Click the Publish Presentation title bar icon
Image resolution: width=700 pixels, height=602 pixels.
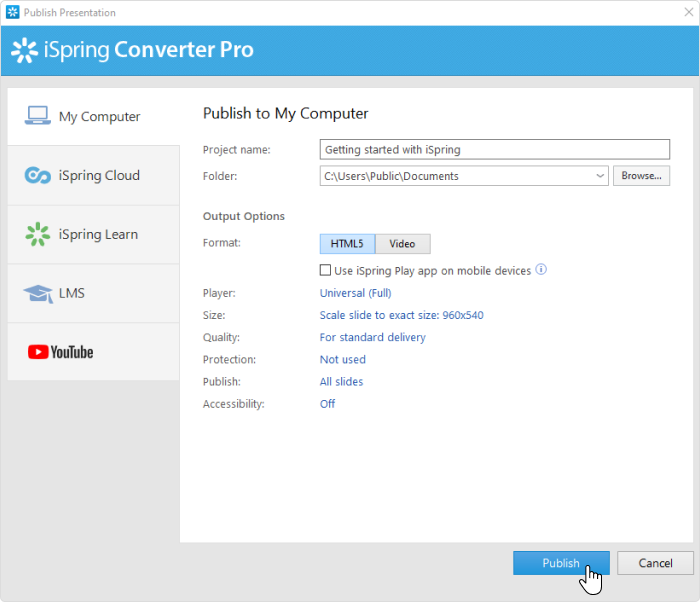(x=12, y=12)
